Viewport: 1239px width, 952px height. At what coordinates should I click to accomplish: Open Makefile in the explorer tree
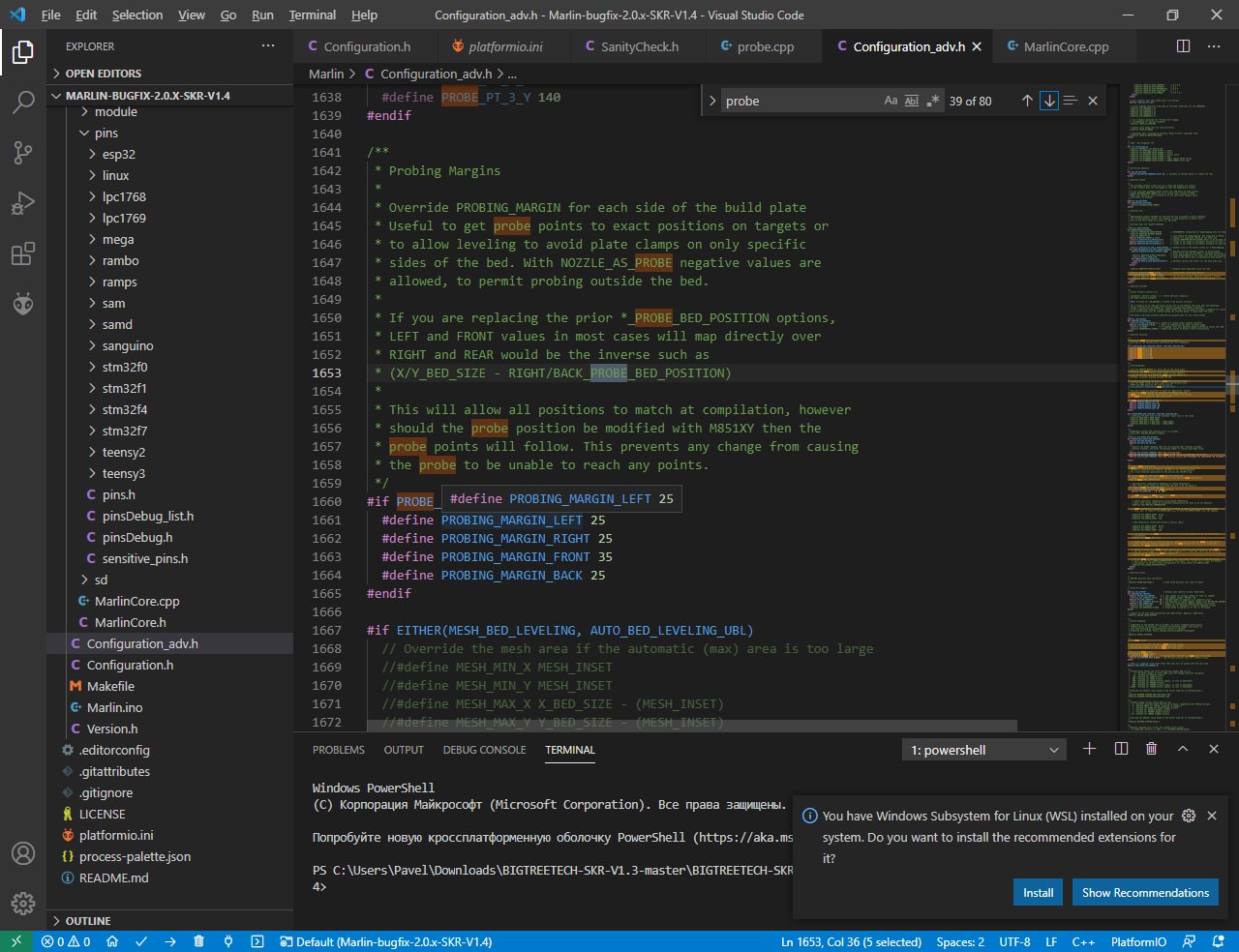[169, 687]
